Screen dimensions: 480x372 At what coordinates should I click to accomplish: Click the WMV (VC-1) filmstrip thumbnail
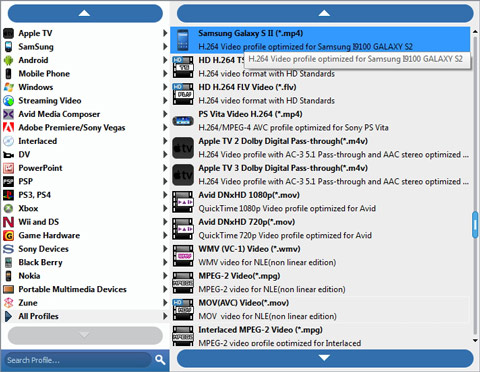coord(183,256)
